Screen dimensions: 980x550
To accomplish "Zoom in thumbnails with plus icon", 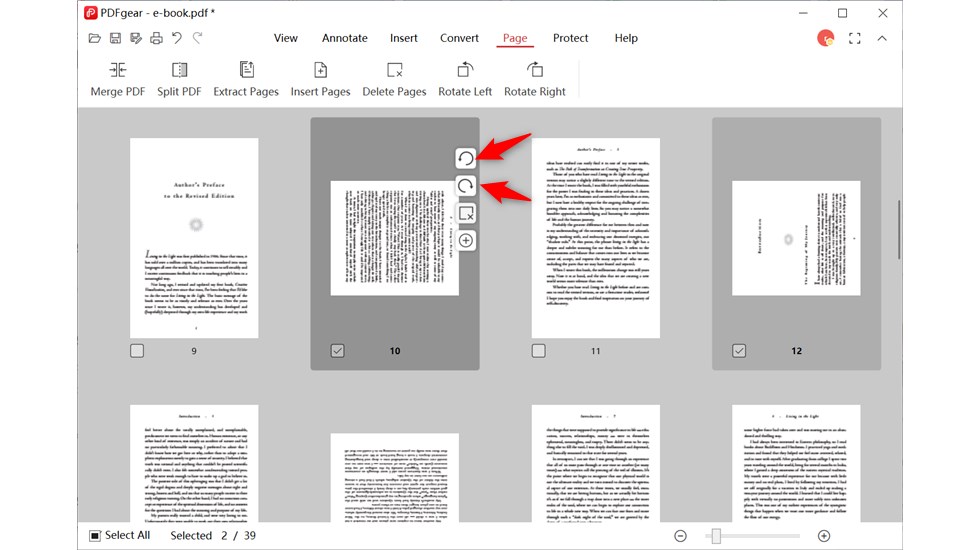I will click(824, 536).
